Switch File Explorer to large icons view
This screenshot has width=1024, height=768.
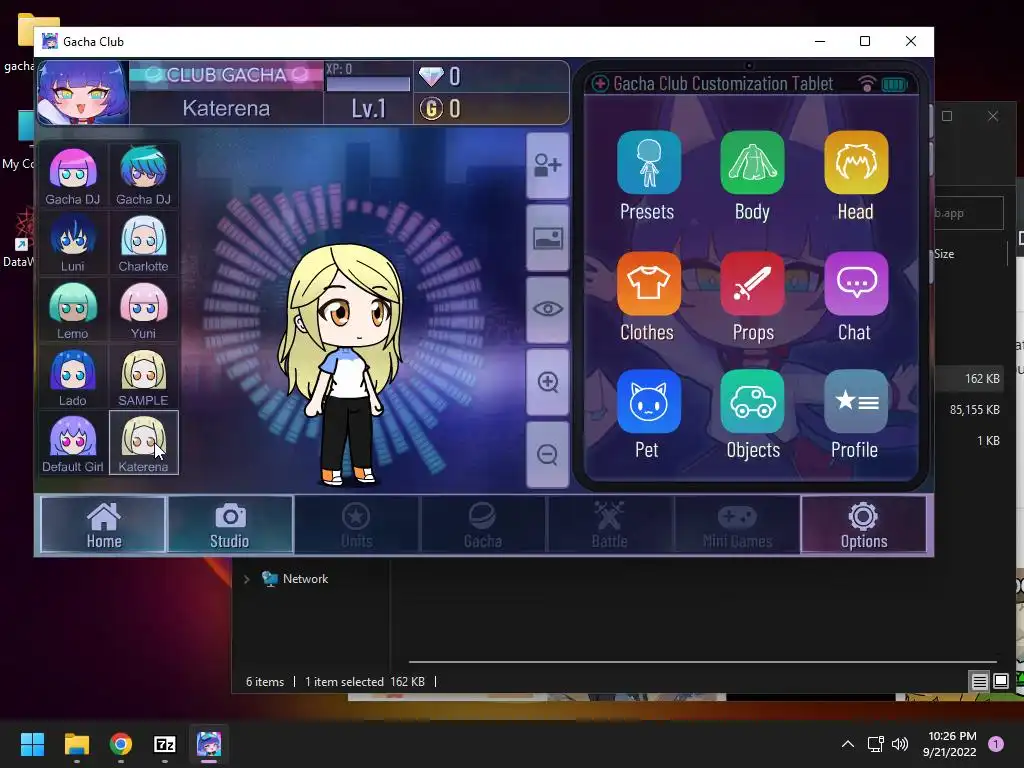[x=1000, y=682]
